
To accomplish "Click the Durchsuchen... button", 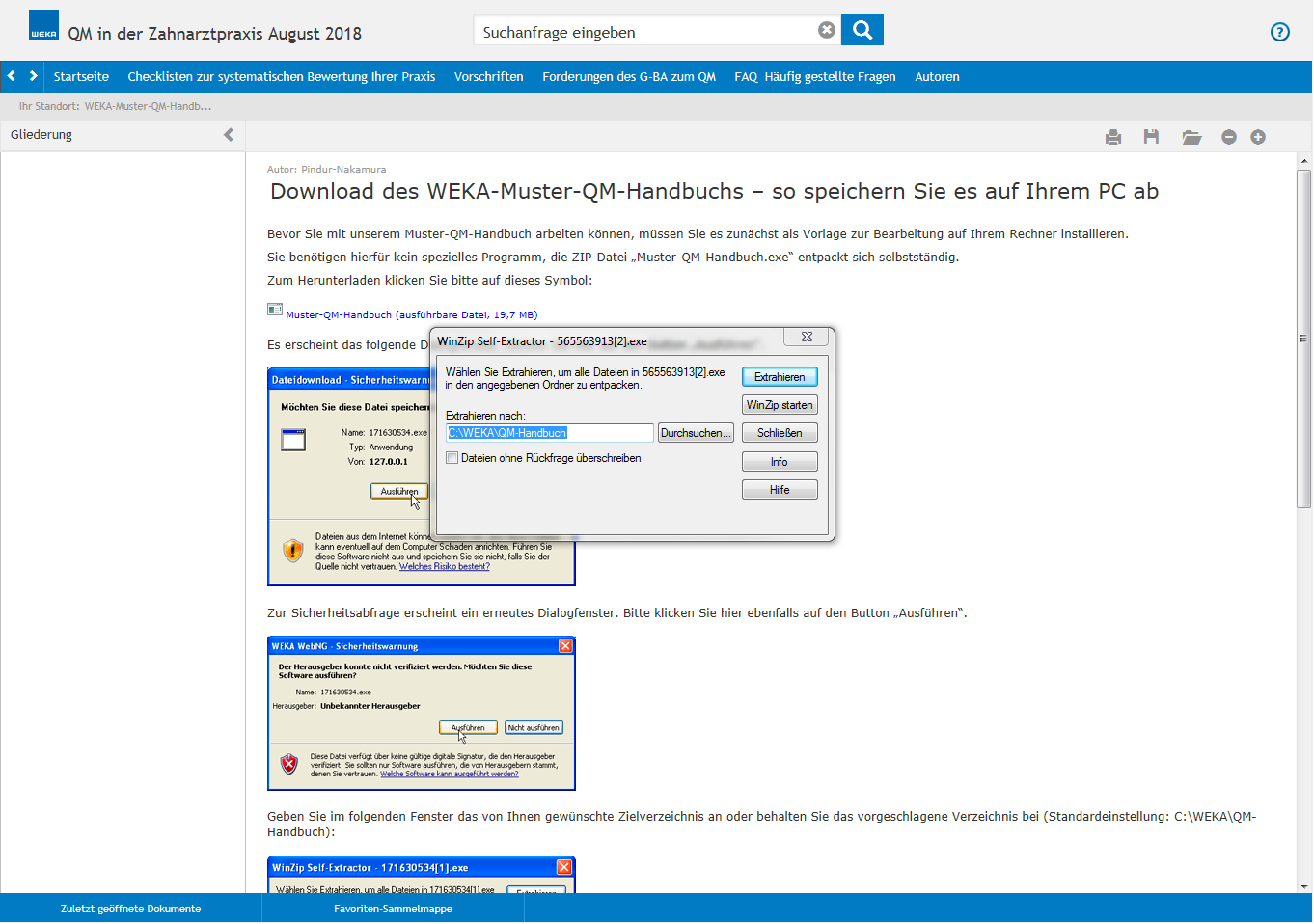I will 695,433.
